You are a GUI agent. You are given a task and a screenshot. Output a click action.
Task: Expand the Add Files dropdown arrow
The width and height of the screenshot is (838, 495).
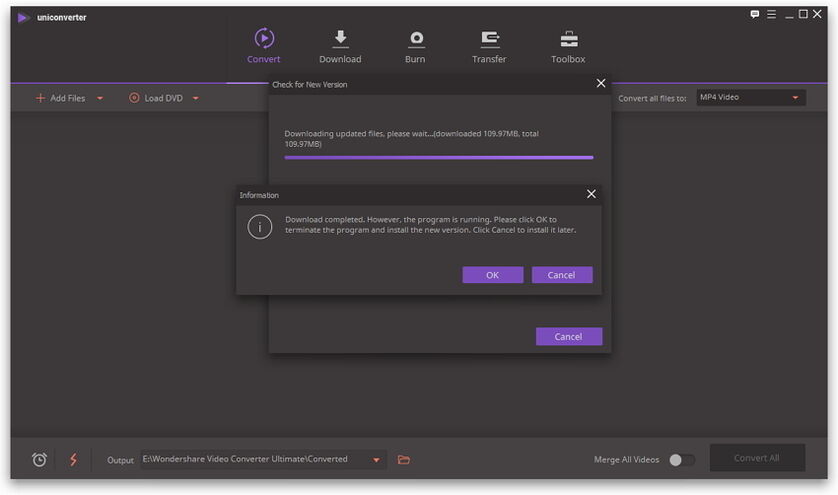(100, 98)
